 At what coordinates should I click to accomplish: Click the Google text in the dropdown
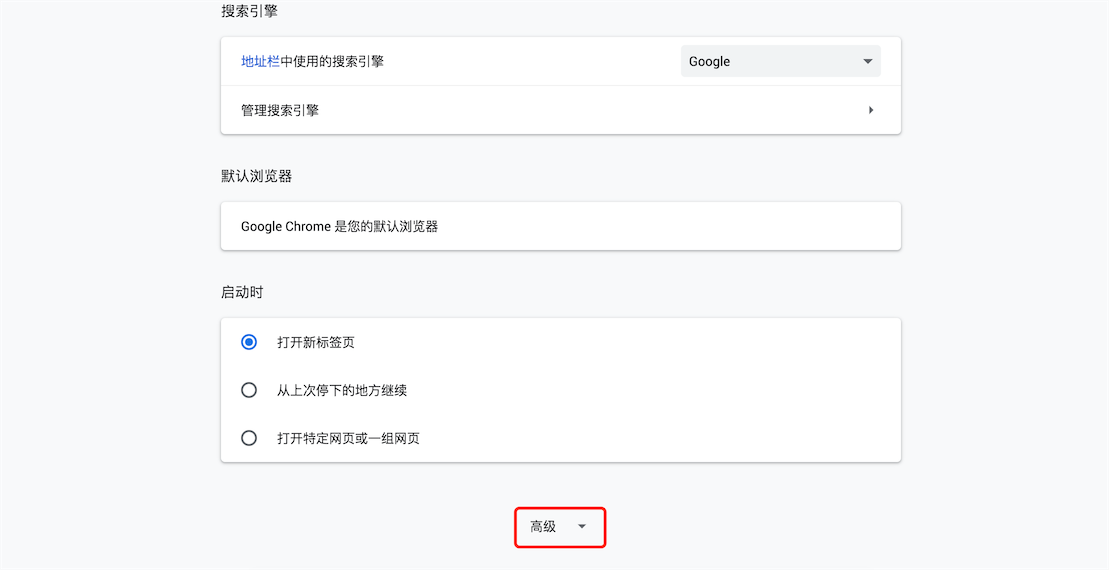point(709,62)
